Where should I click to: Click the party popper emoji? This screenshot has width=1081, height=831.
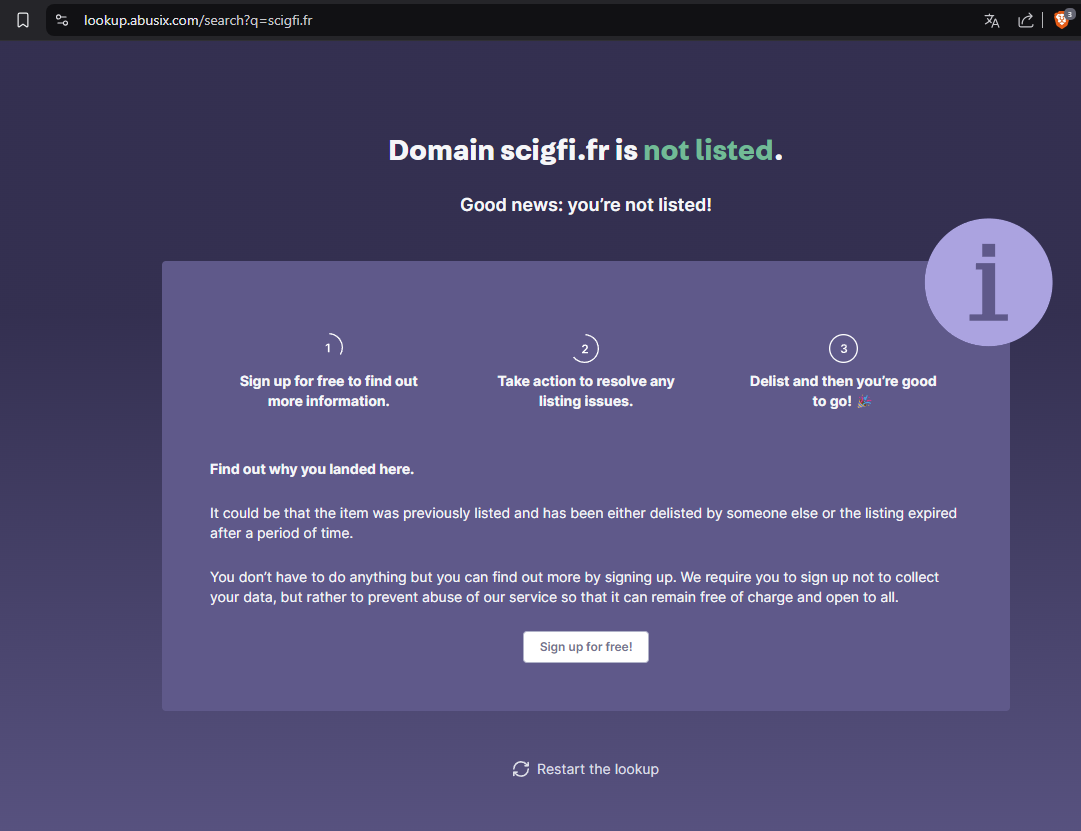864,401
